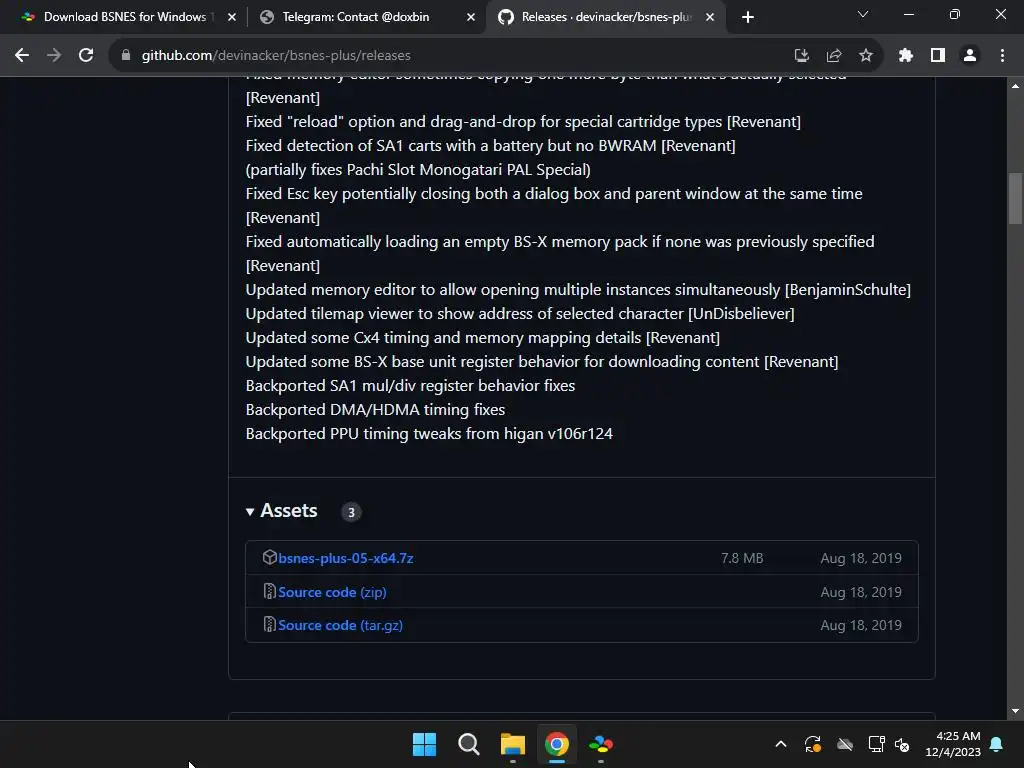Screen dimensions: 1024x768
Task: Click the Assets count badge showing 3
Action: coord(351,512)
